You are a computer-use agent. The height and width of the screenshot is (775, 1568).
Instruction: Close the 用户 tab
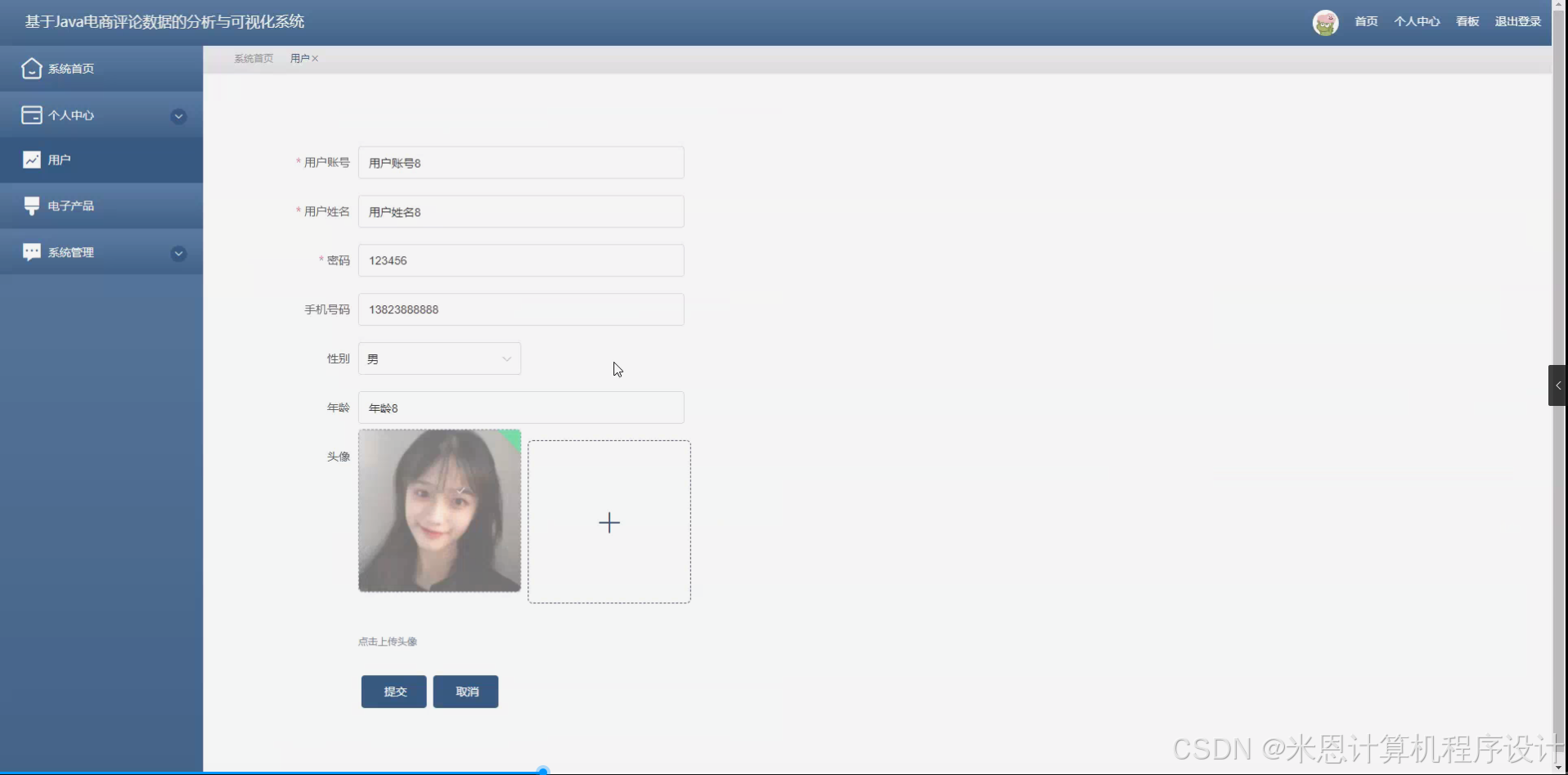[x=315, y=58]
